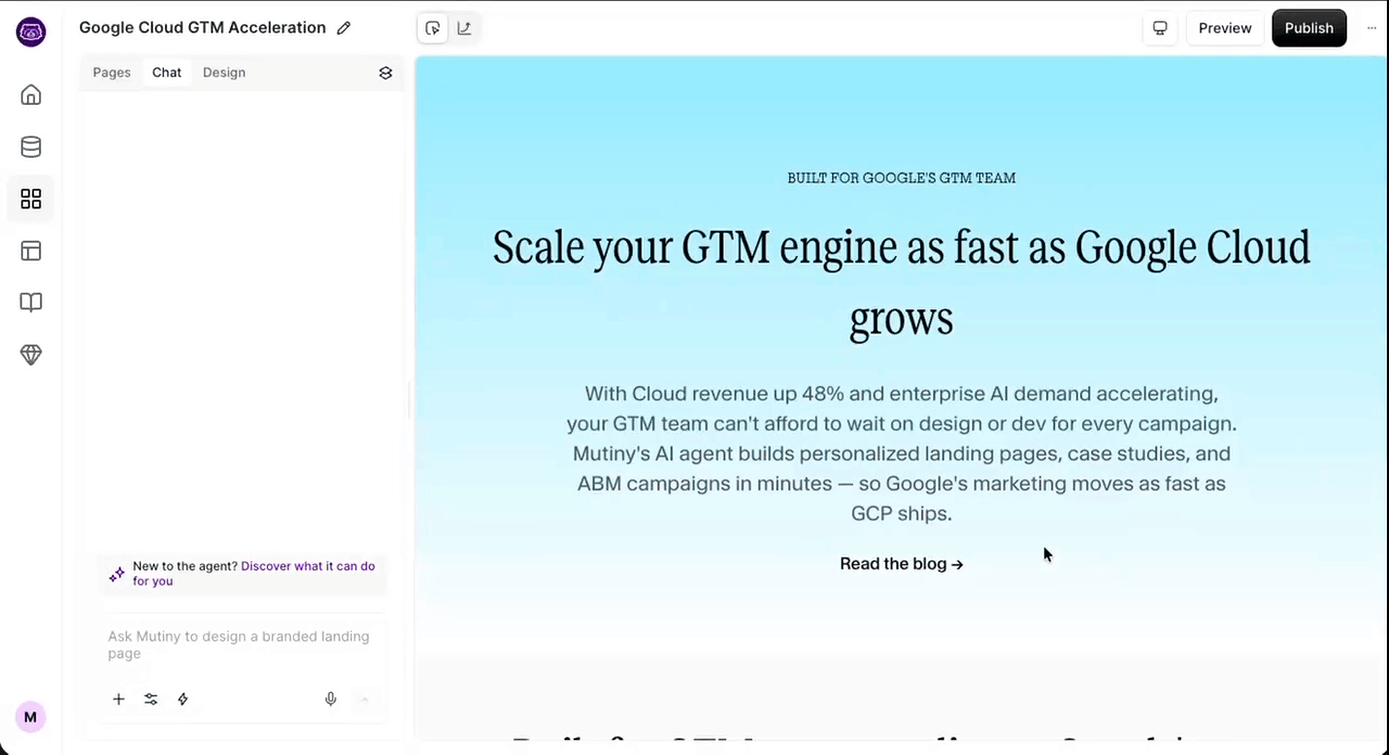Screen dimensions: 1389x755
Task: Open the book icon in sidebar
Action: pos(31,303)
